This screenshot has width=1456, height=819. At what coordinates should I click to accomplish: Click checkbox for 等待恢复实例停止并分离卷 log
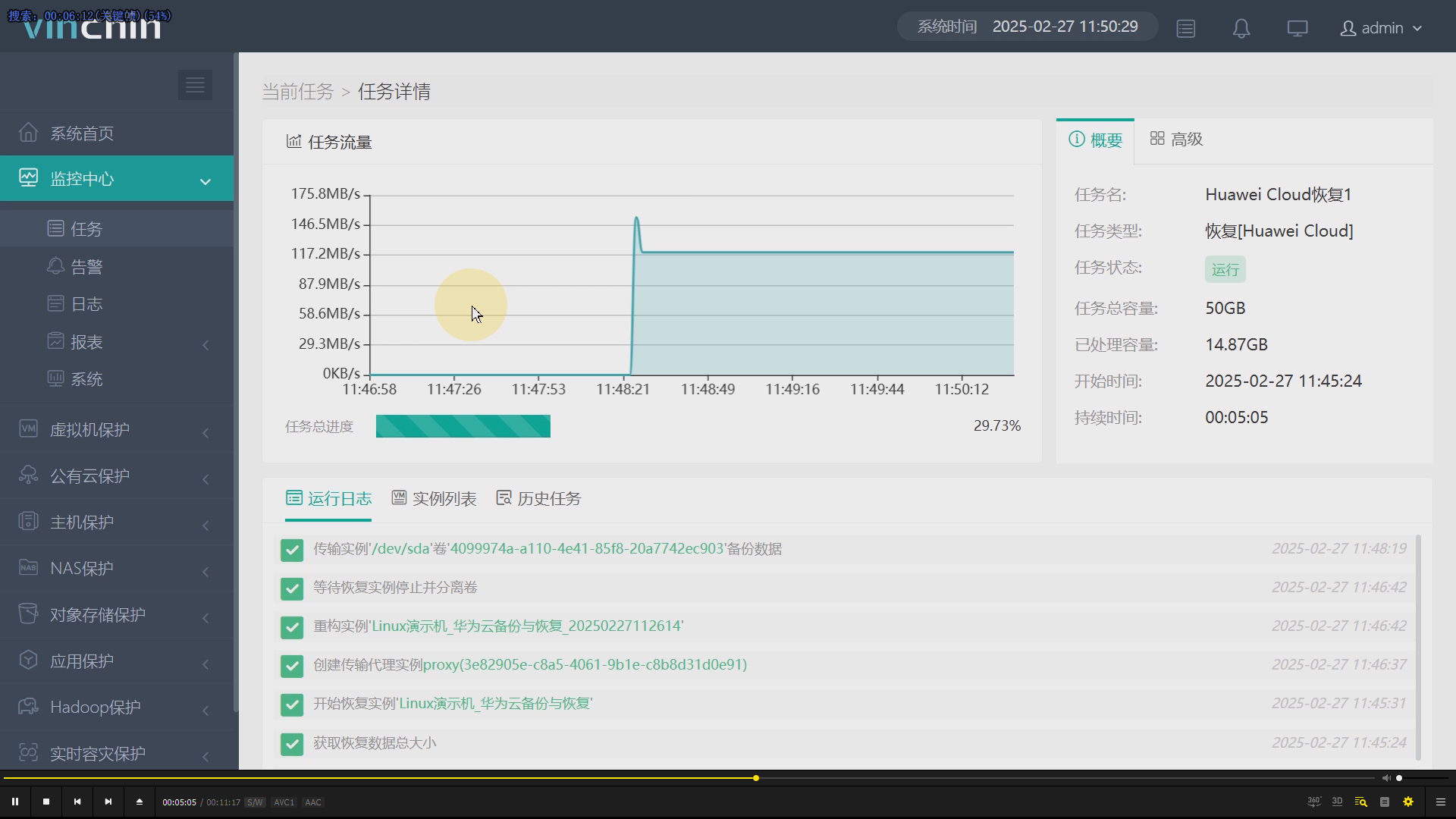click(292, 588)
